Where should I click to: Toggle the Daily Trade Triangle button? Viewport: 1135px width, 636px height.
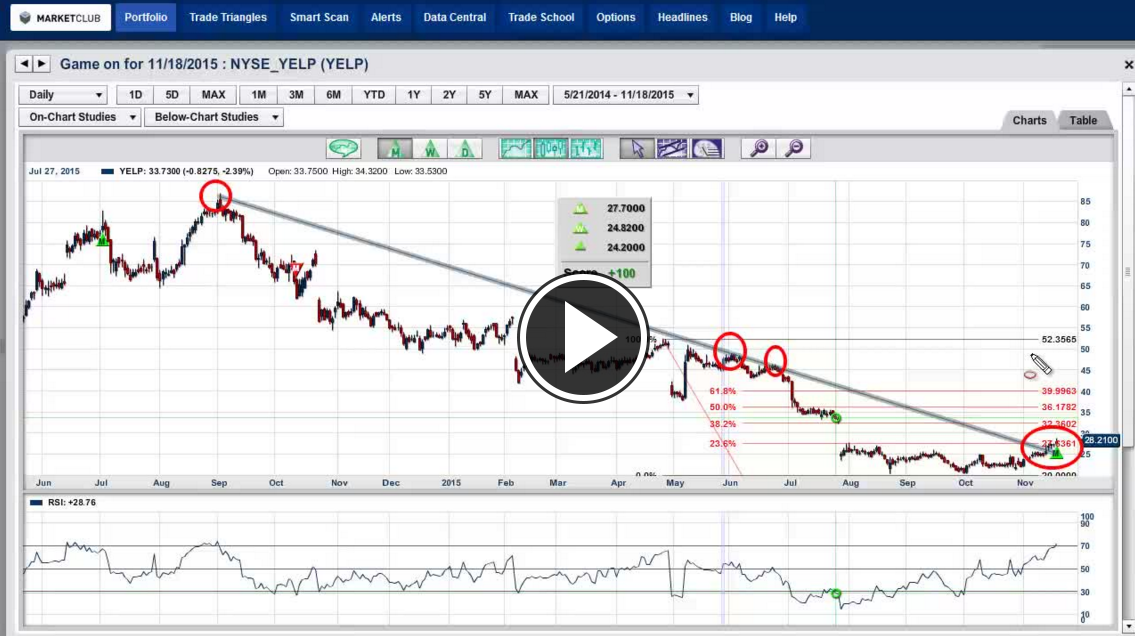[x=465, y=148]
